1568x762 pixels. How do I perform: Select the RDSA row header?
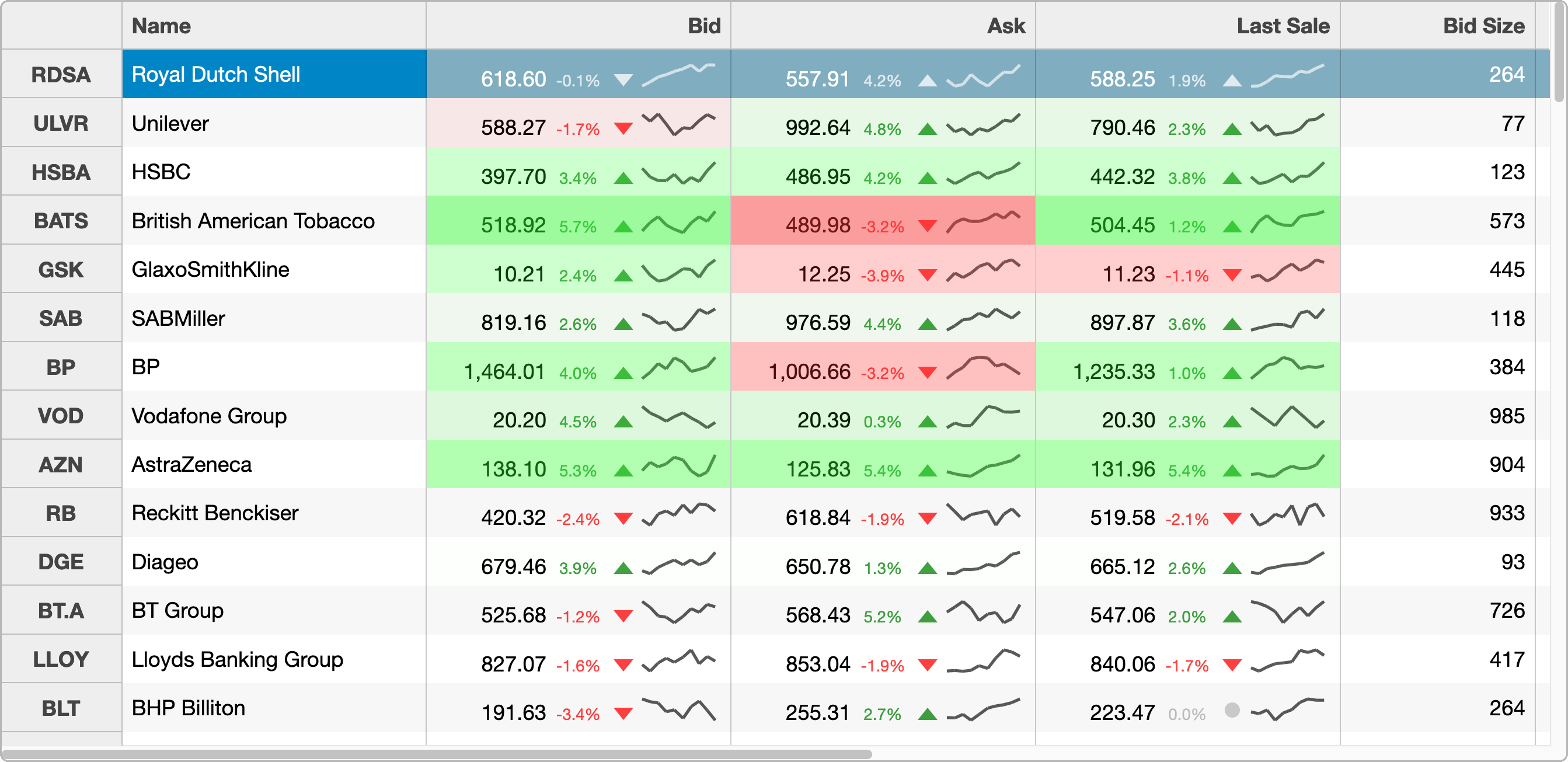pyautogui.click(x=61, y=74)
